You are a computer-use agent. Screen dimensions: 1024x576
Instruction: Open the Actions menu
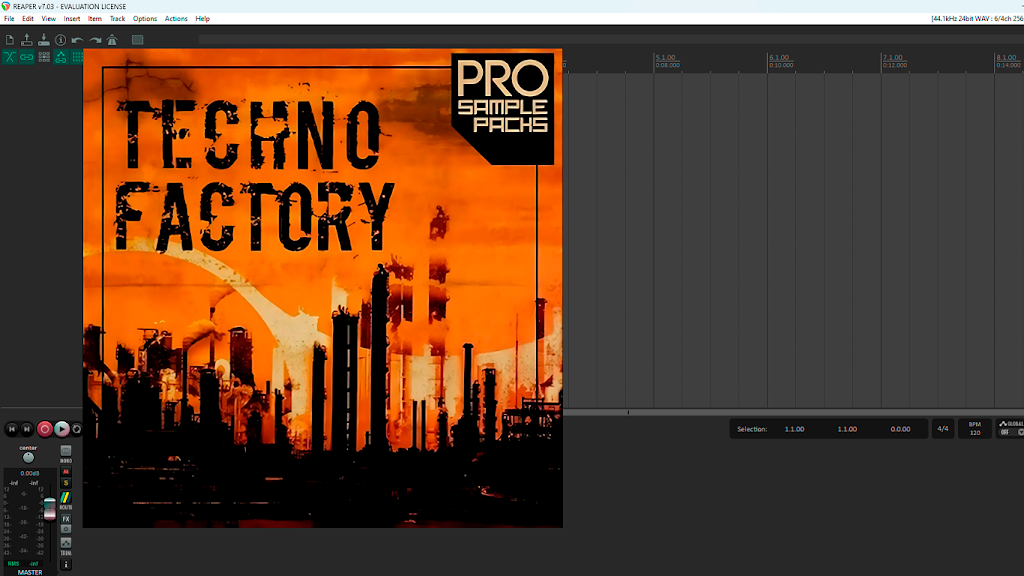tap(176, 19)
